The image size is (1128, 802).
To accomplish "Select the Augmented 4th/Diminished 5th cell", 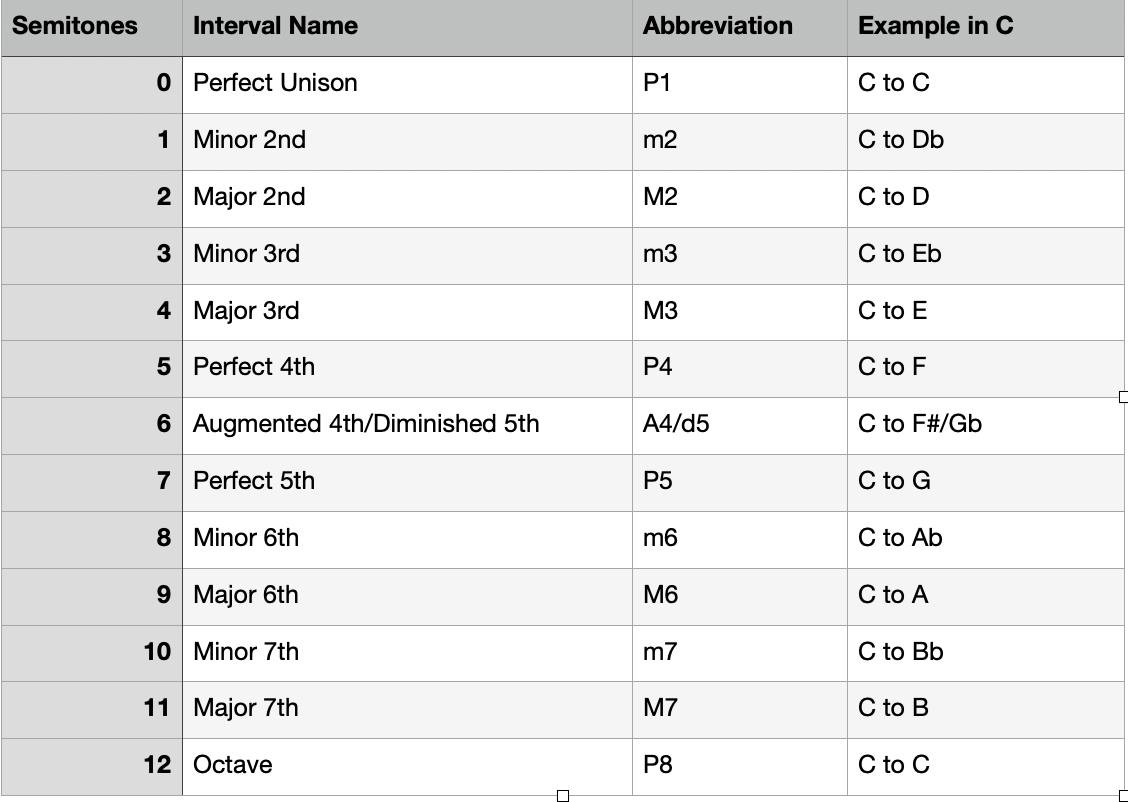I will click(407, 425).
